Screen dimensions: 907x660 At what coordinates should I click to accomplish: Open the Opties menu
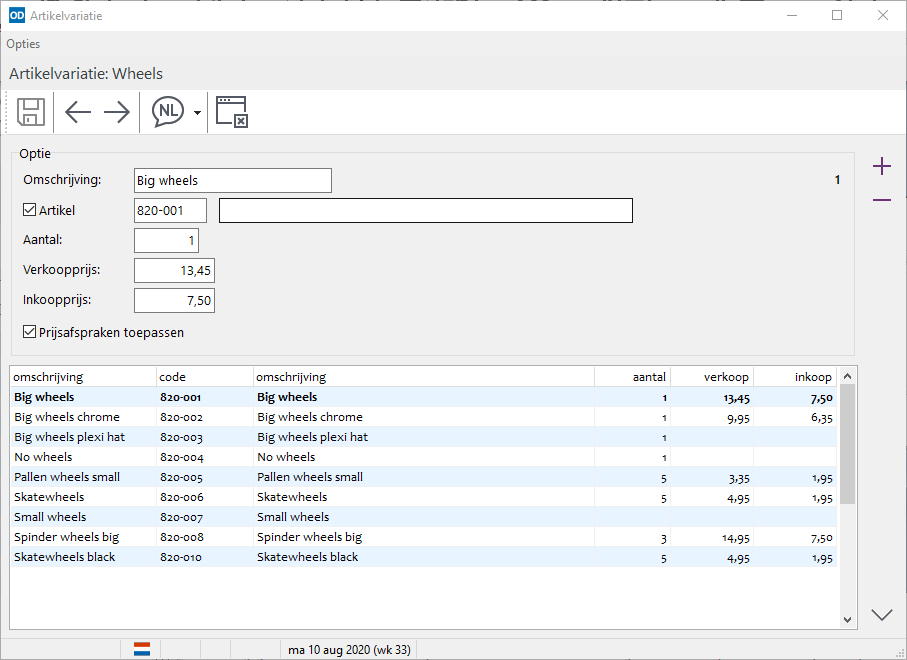click(x=23, y=44)
